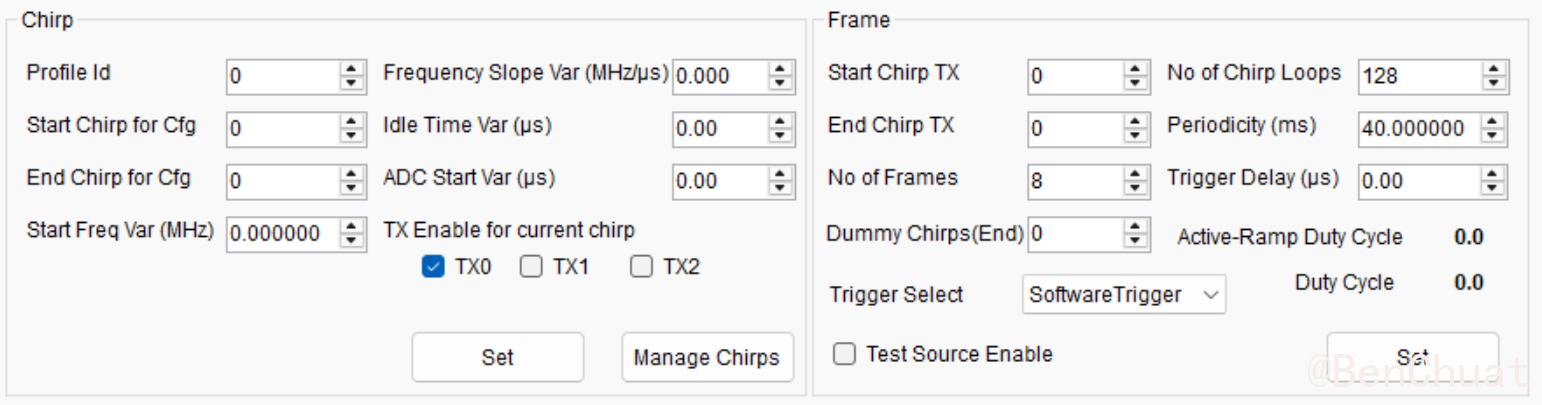Viewport: 1542px width, 405px height.
Task: Click Set button in Chirp panel
Action: [497, 357]
